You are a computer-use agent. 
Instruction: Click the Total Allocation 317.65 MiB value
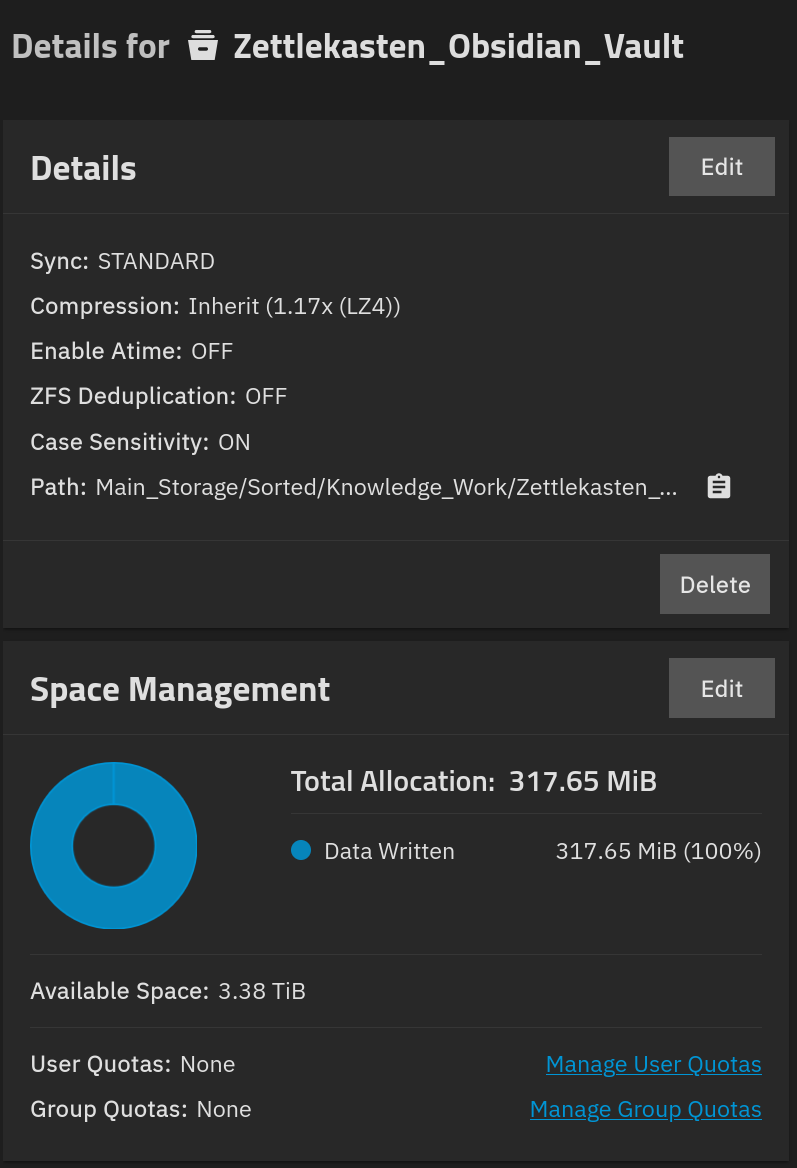582,781
